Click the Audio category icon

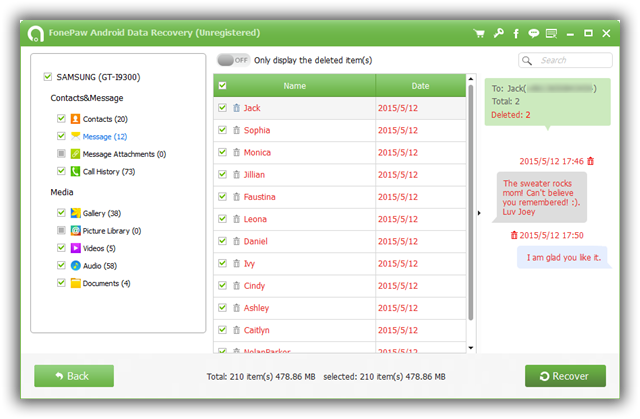tap(76, 266)
